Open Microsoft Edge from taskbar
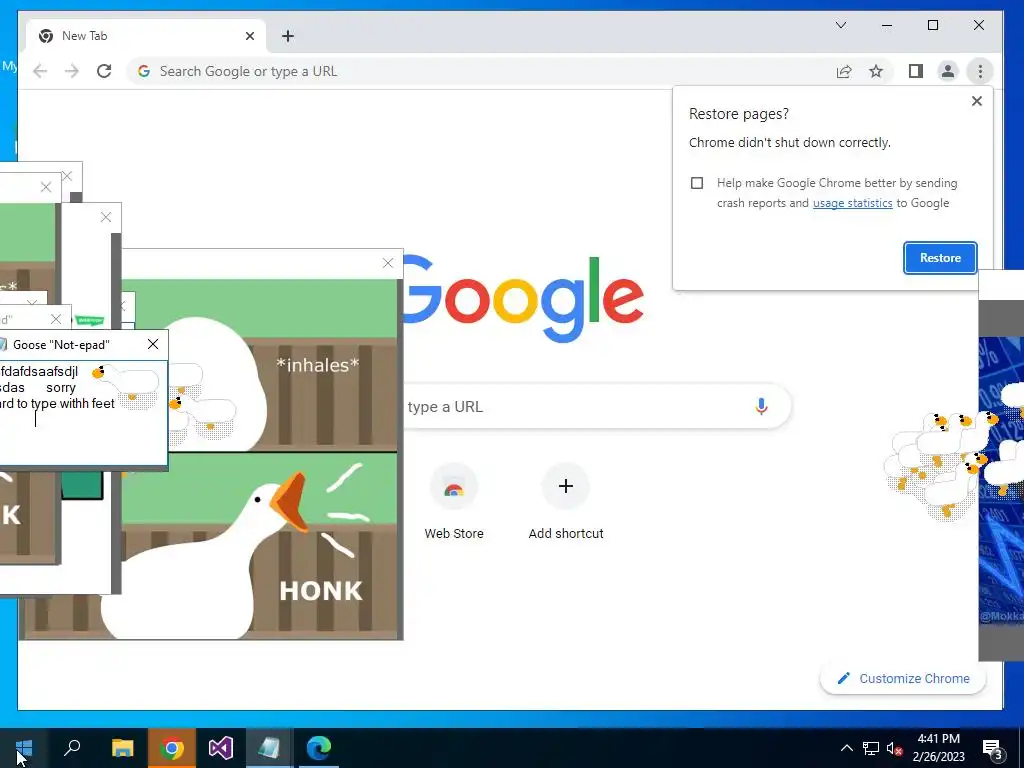Screen dimensions: 1024x768 [319, 748]
